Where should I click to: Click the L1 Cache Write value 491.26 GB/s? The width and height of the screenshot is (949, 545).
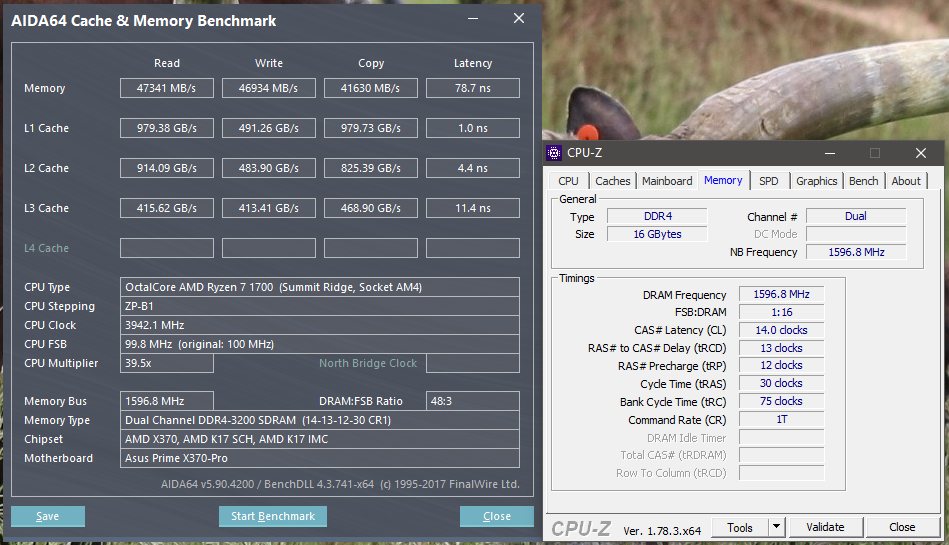pos(269,128)
